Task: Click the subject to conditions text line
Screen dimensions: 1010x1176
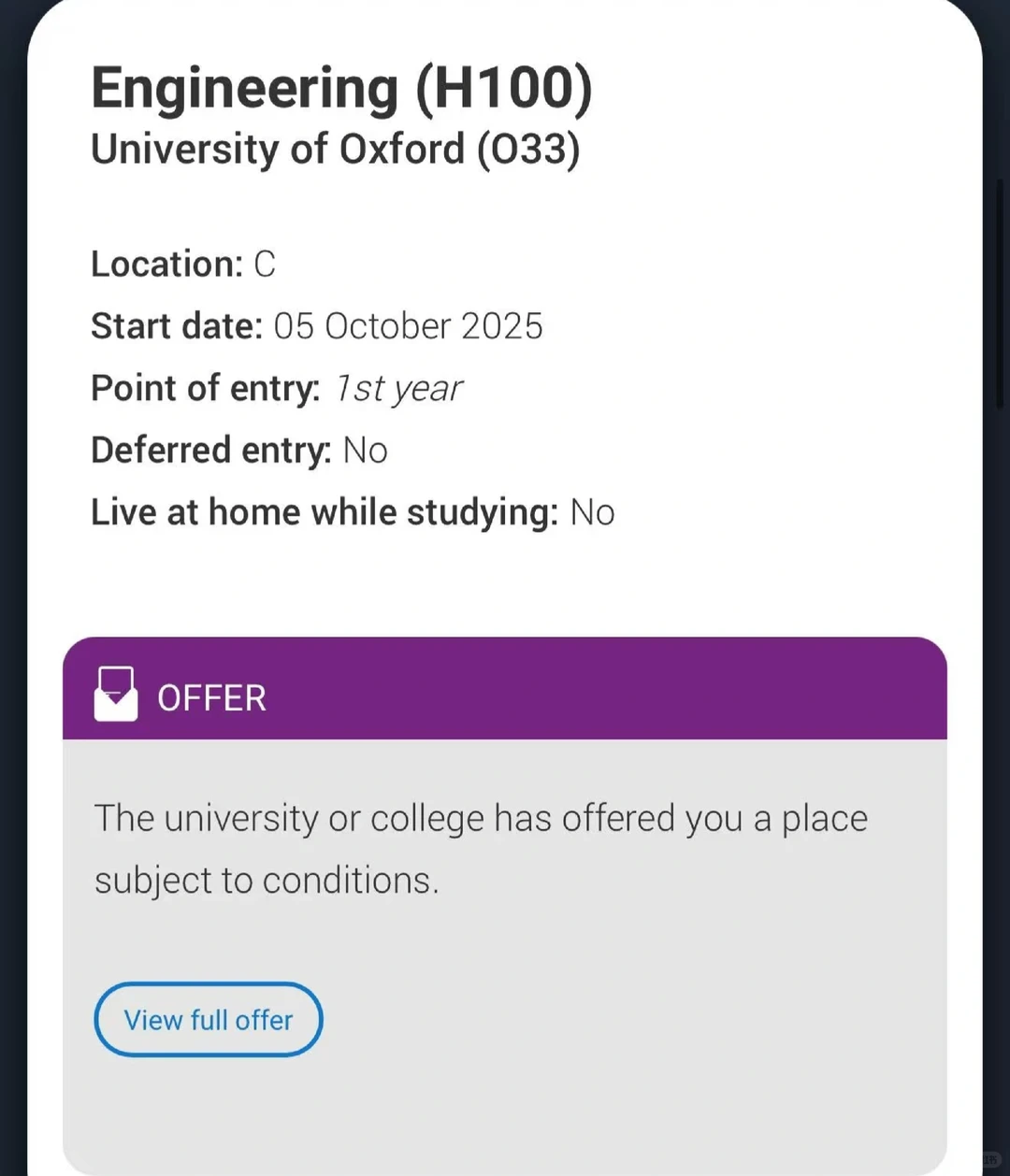Action: (267, 881)
